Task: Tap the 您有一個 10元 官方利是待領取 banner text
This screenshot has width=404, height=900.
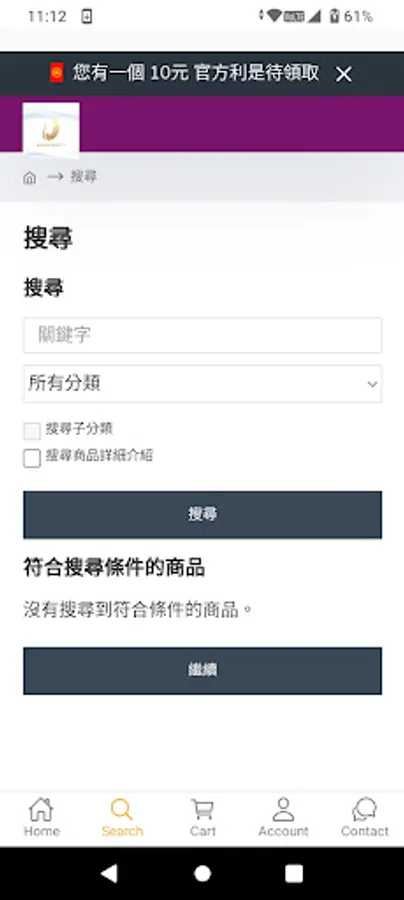Action: point(196,73)
